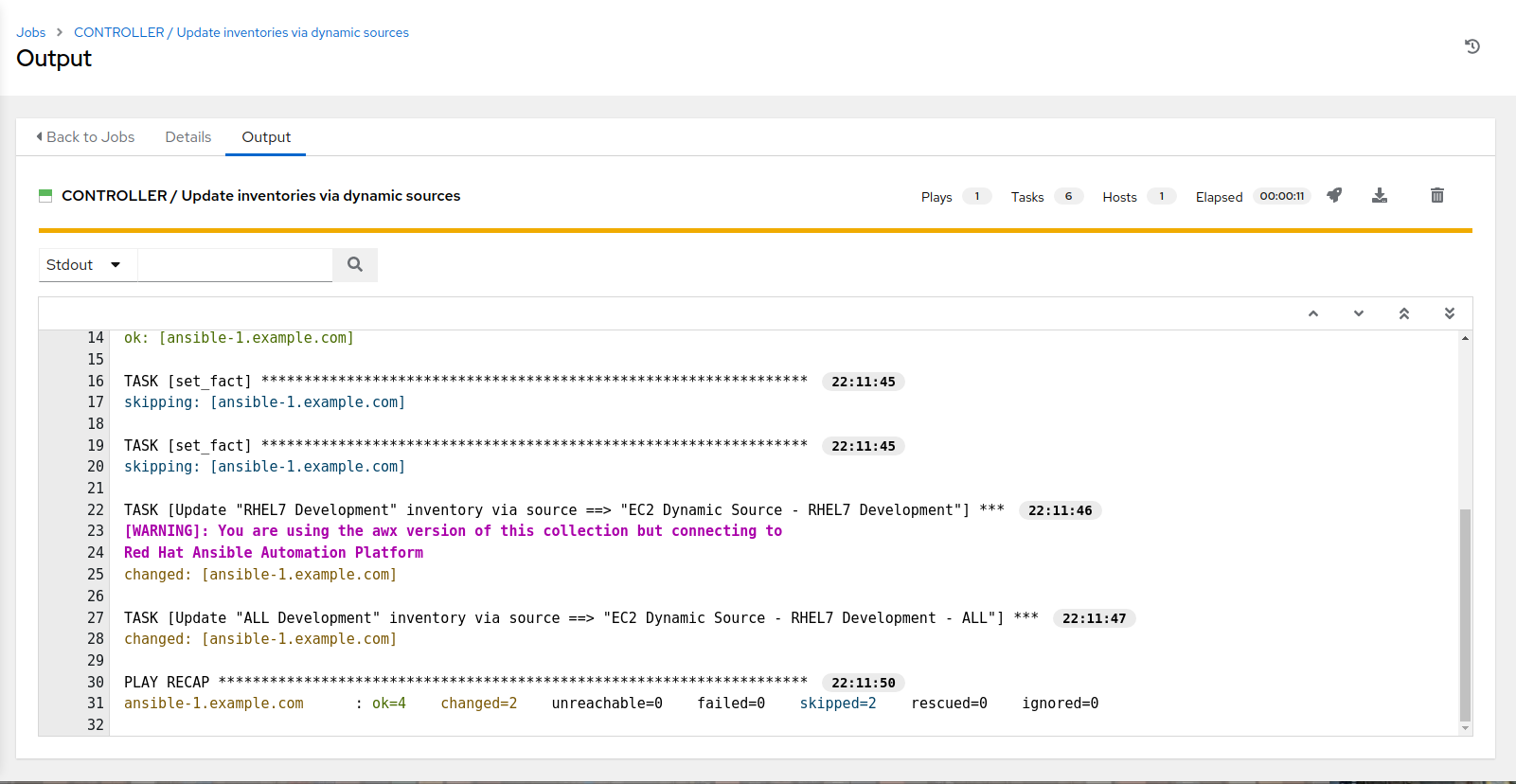
Task: Click the Elapsed time value 00:00:11
Action: click(1282, 197)
